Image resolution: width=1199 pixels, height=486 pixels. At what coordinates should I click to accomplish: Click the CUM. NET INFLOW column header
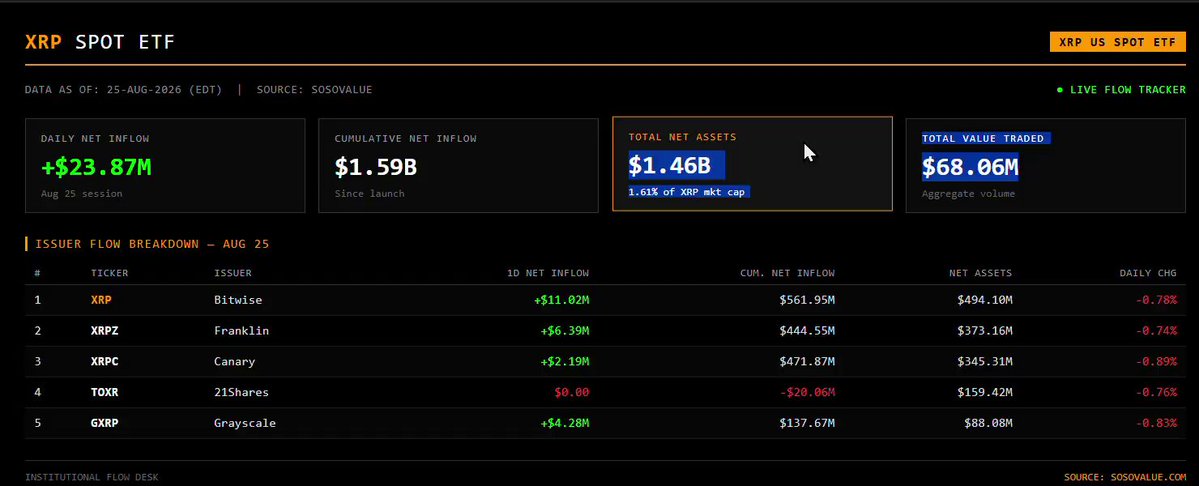[788, 273]
